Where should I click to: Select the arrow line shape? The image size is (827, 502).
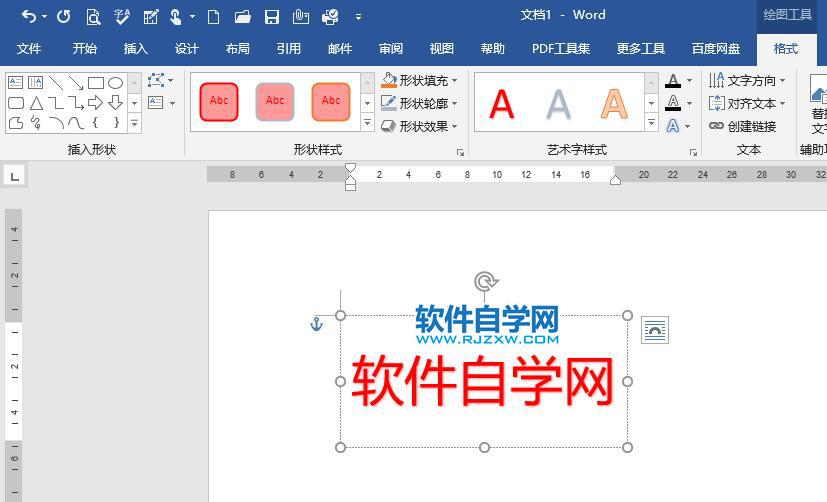(x=75, y=83)
